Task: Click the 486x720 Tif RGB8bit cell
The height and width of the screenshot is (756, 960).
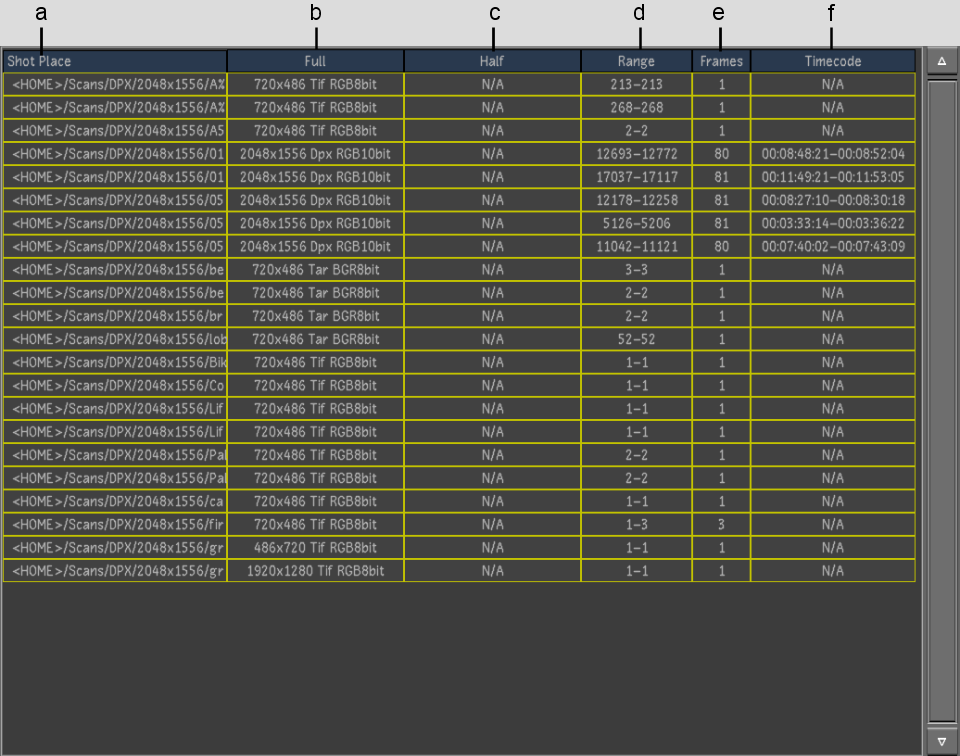Action: (x=315, y=548)
